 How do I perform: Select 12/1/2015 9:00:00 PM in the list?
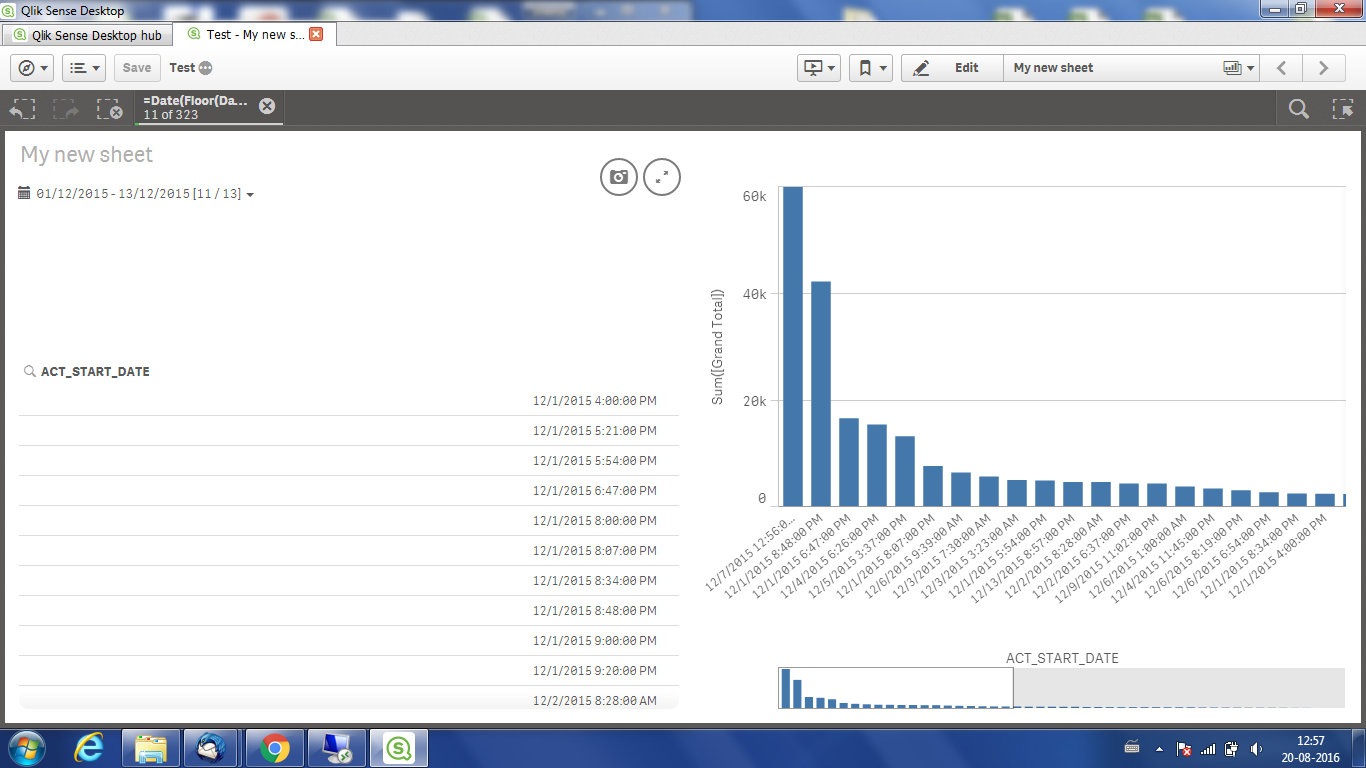point(348,641)
